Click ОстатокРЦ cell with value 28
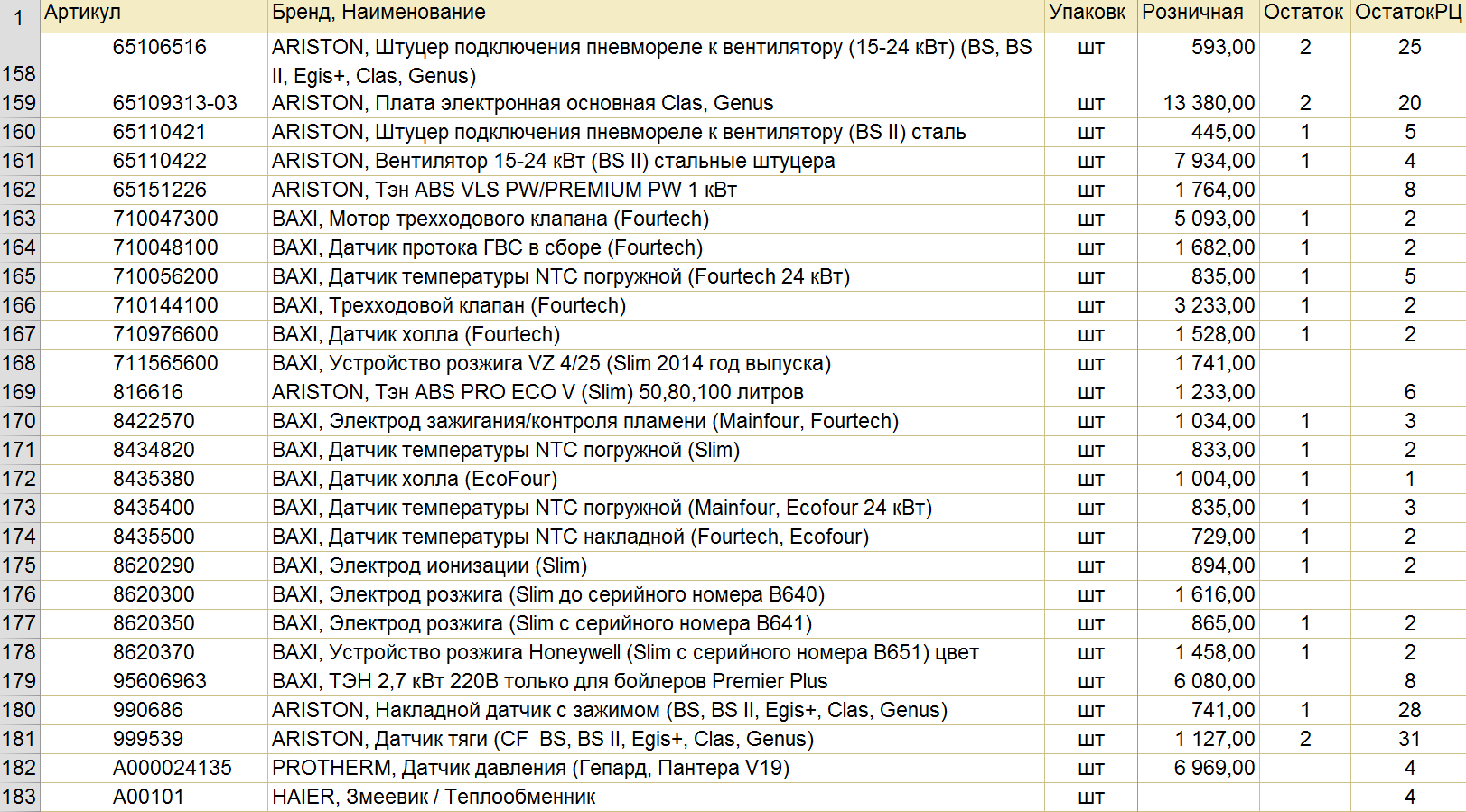This screenshot has height=812, width=1466. click(x=1409, y=710)
